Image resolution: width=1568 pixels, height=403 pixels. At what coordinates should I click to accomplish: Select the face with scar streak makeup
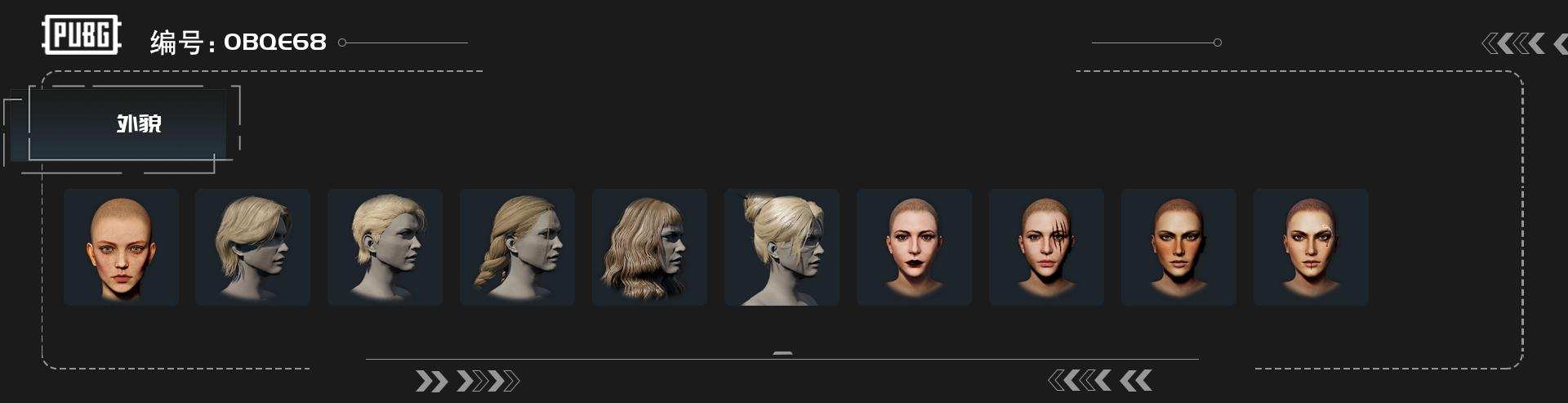(x=1046, y=247)
